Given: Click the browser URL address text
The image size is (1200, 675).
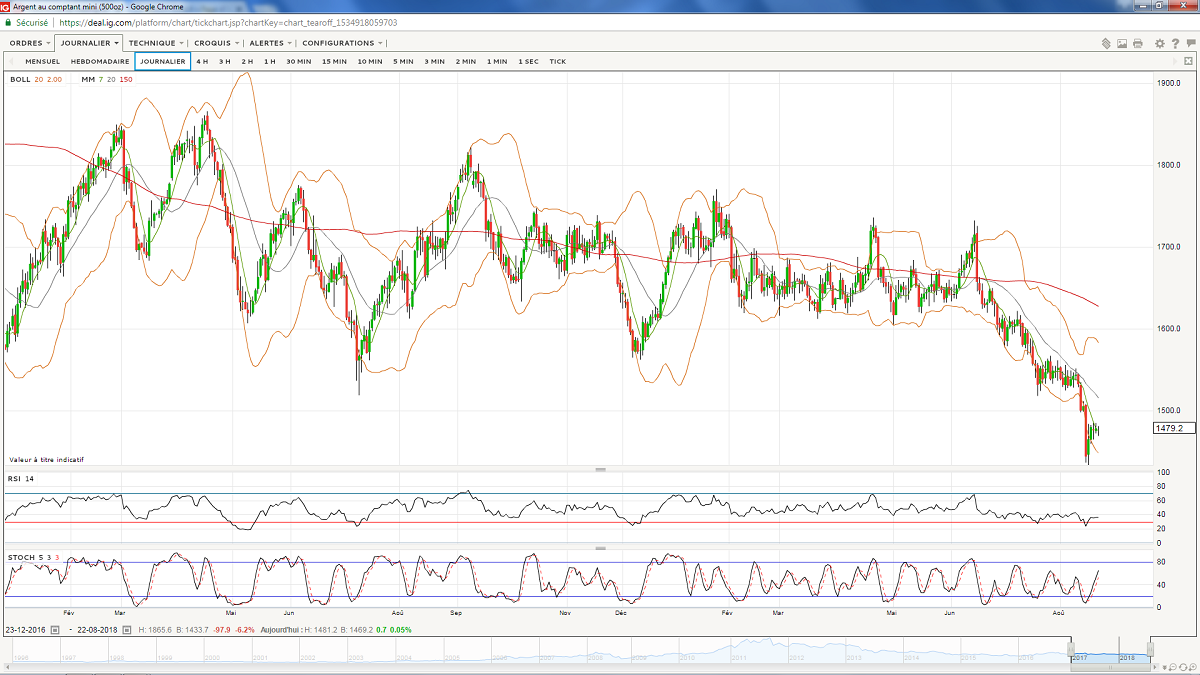Looking at the screenshot, I should click(227, 21).
